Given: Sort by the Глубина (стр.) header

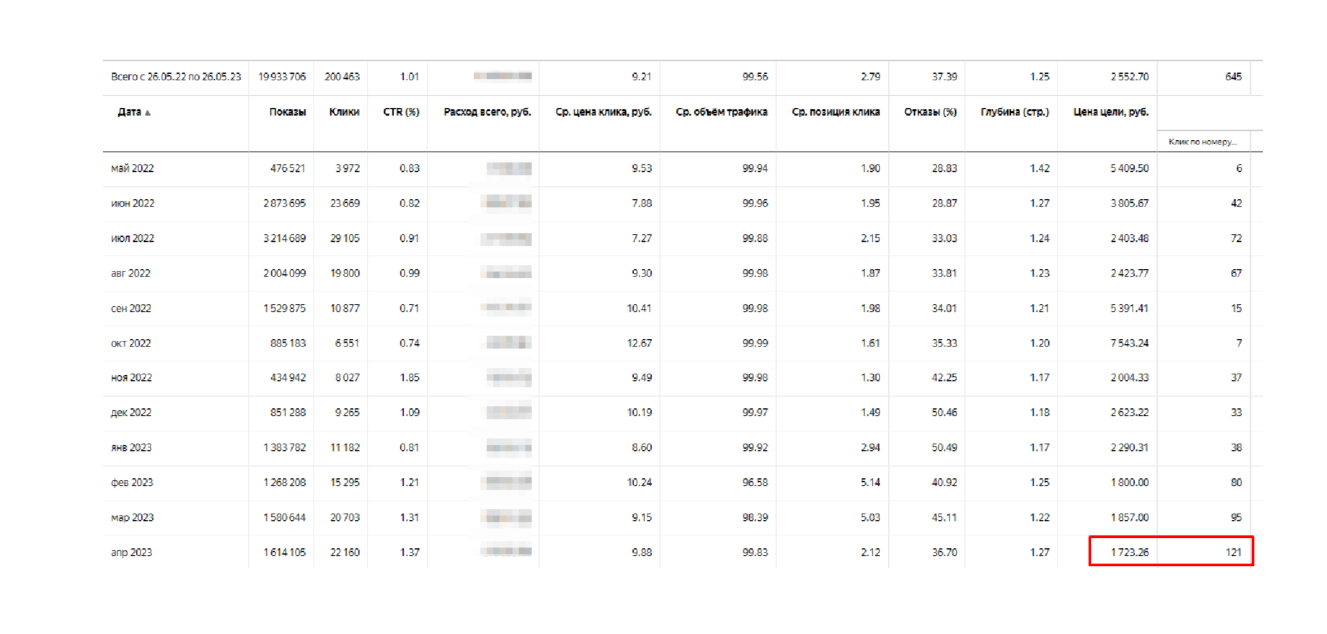Looking at the screenshot, I should tap(1015, 112).
